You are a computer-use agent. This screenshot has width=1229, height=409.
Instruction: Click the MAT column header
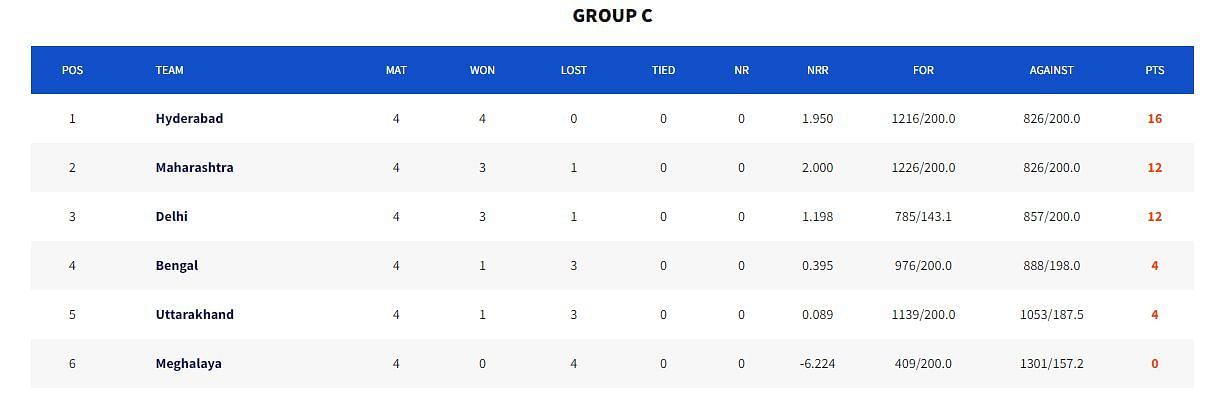(x=396, y=70)
